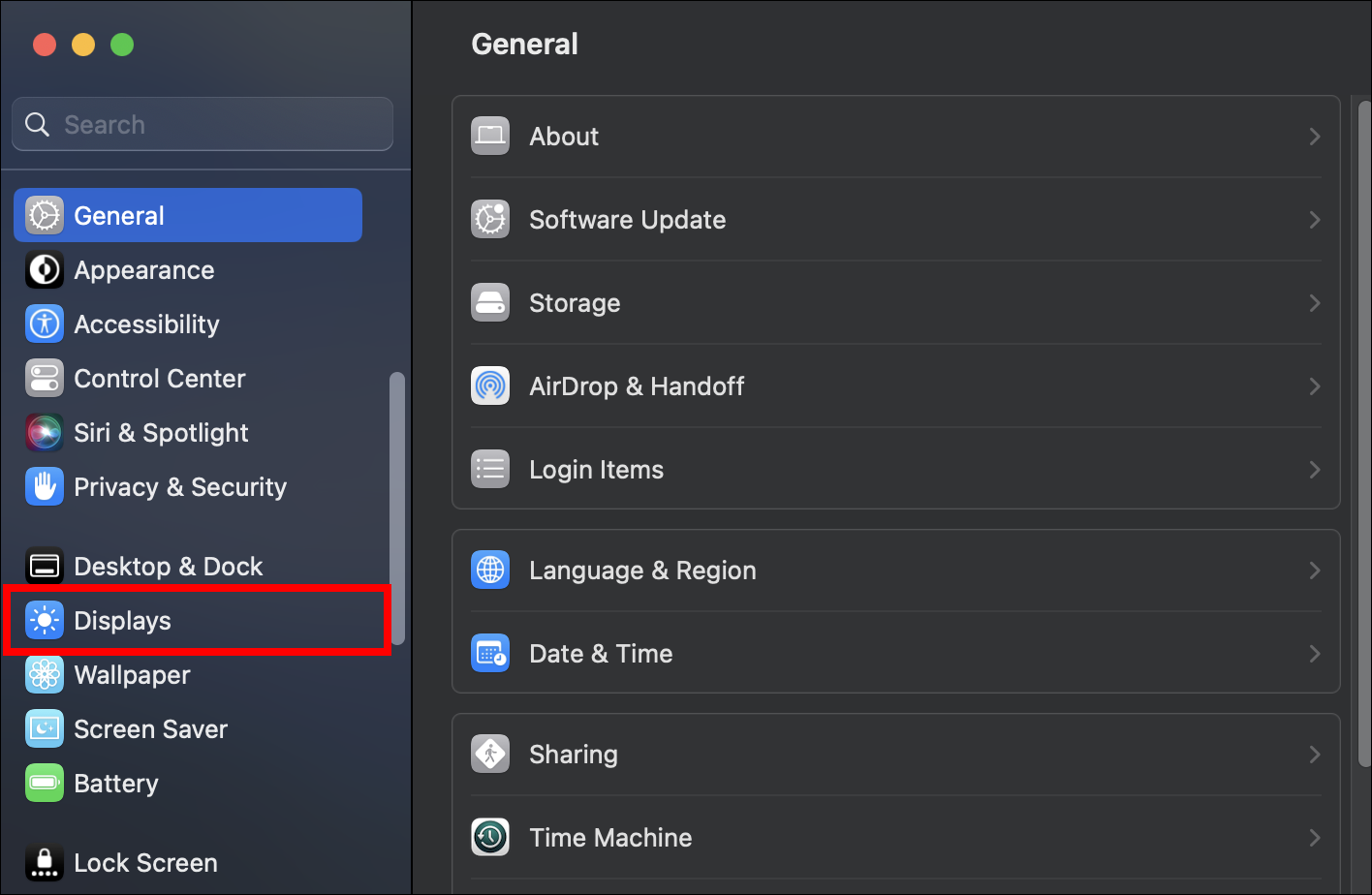
Task: Open the Storage settings row
Action: coord(574,303)
